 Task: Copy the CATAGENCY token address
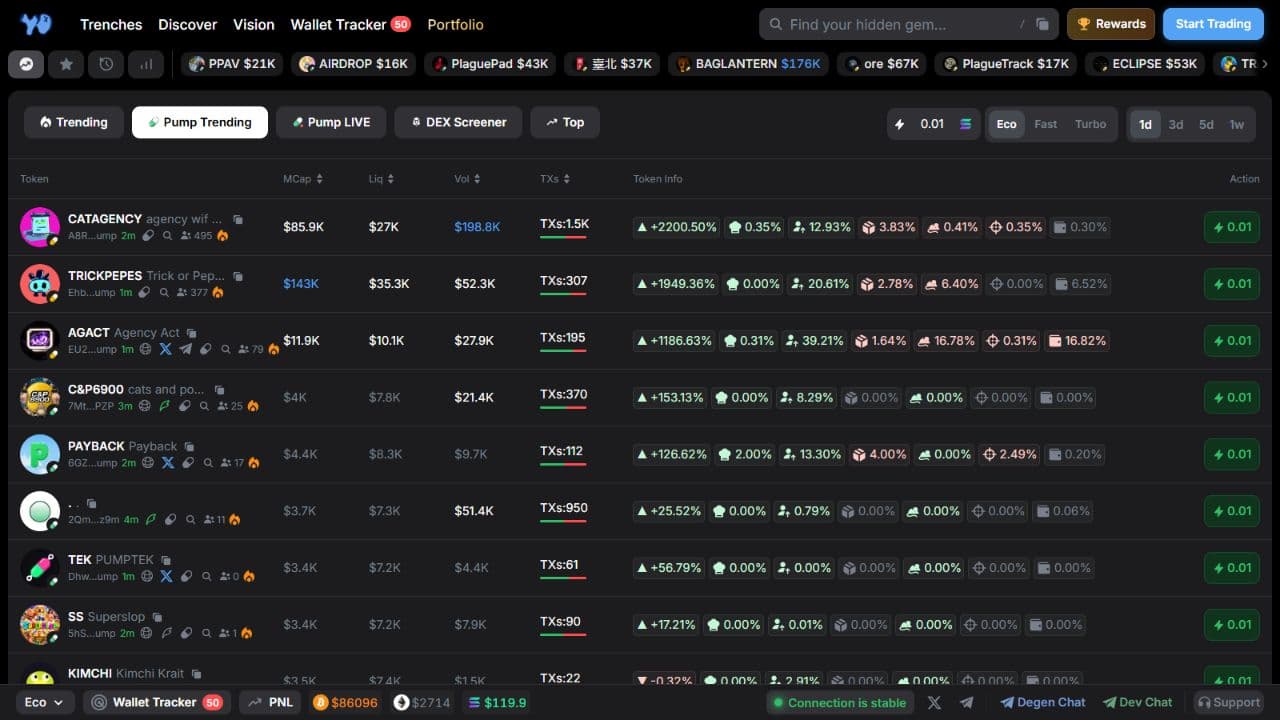[238, 219]
